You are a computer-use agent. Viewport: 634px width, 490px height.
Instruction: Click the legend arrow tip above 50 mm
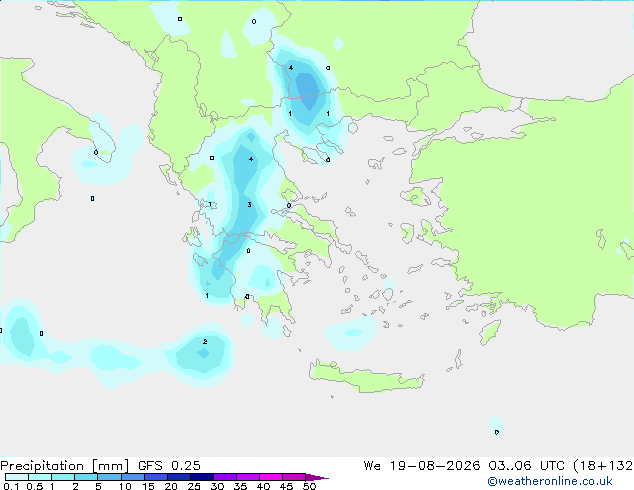(x=317, y=477)
